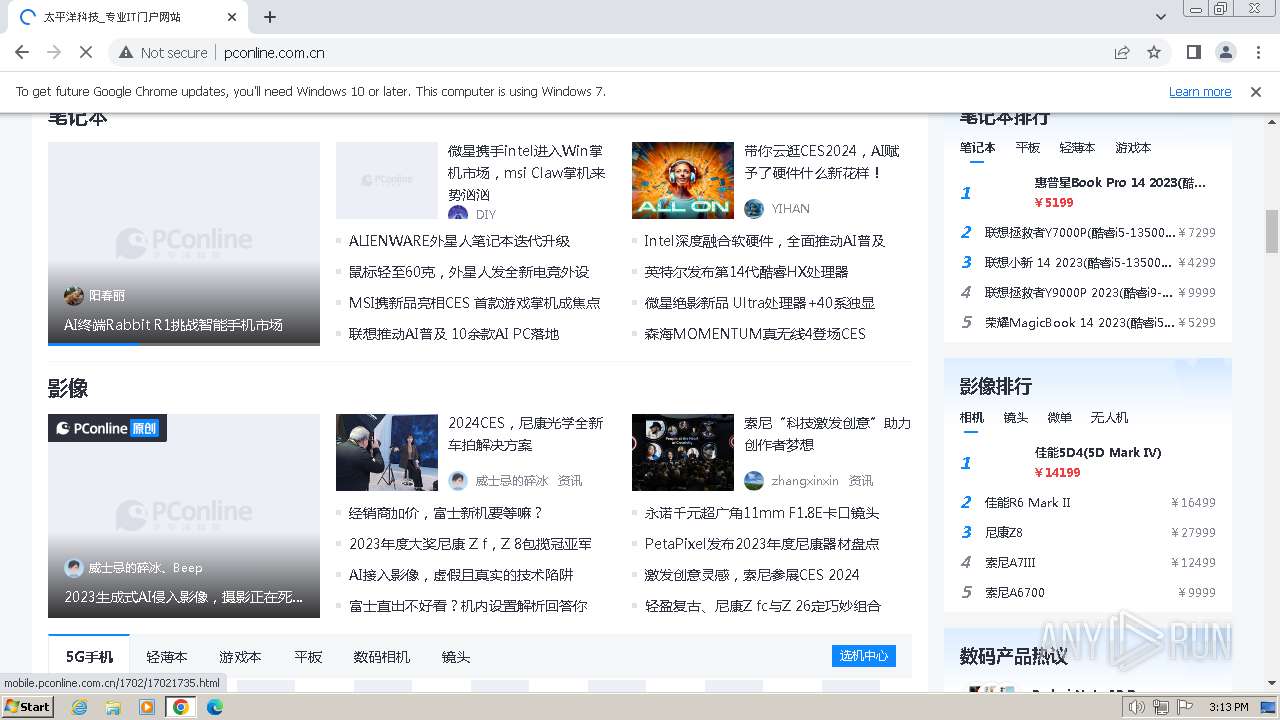Open 联想拯救者Y7000P ranking entry
The height and width of the screenshot is (720, 1280).
tap(1080, 232)
